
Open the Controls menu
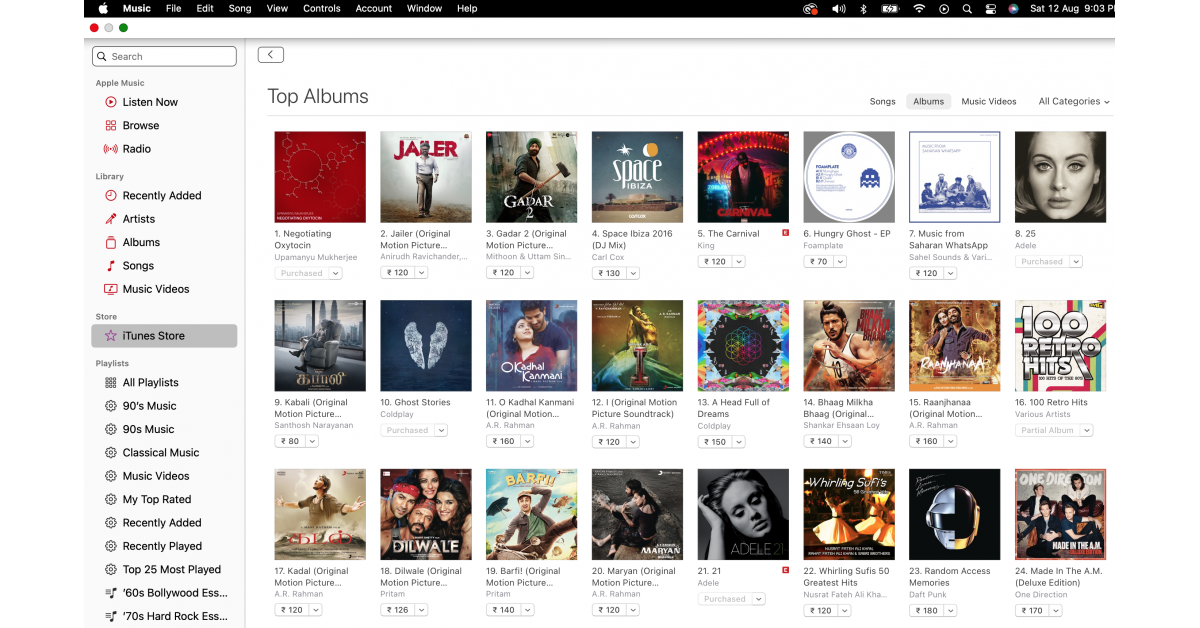[322, 9]
